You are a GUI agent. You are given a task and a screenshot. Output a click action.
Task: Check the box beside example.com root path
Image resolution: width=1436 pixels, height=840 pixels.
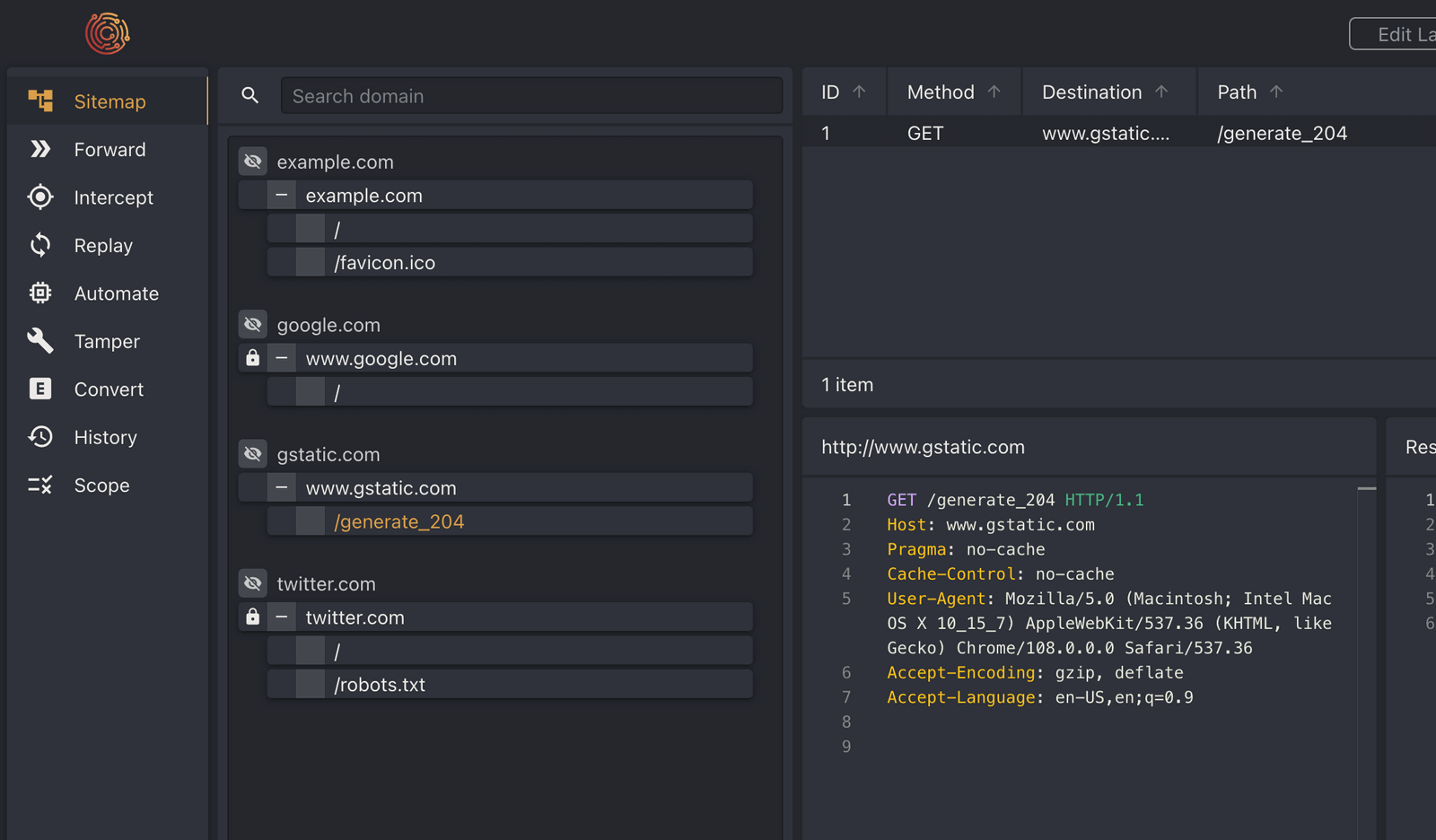coord(311,229)
